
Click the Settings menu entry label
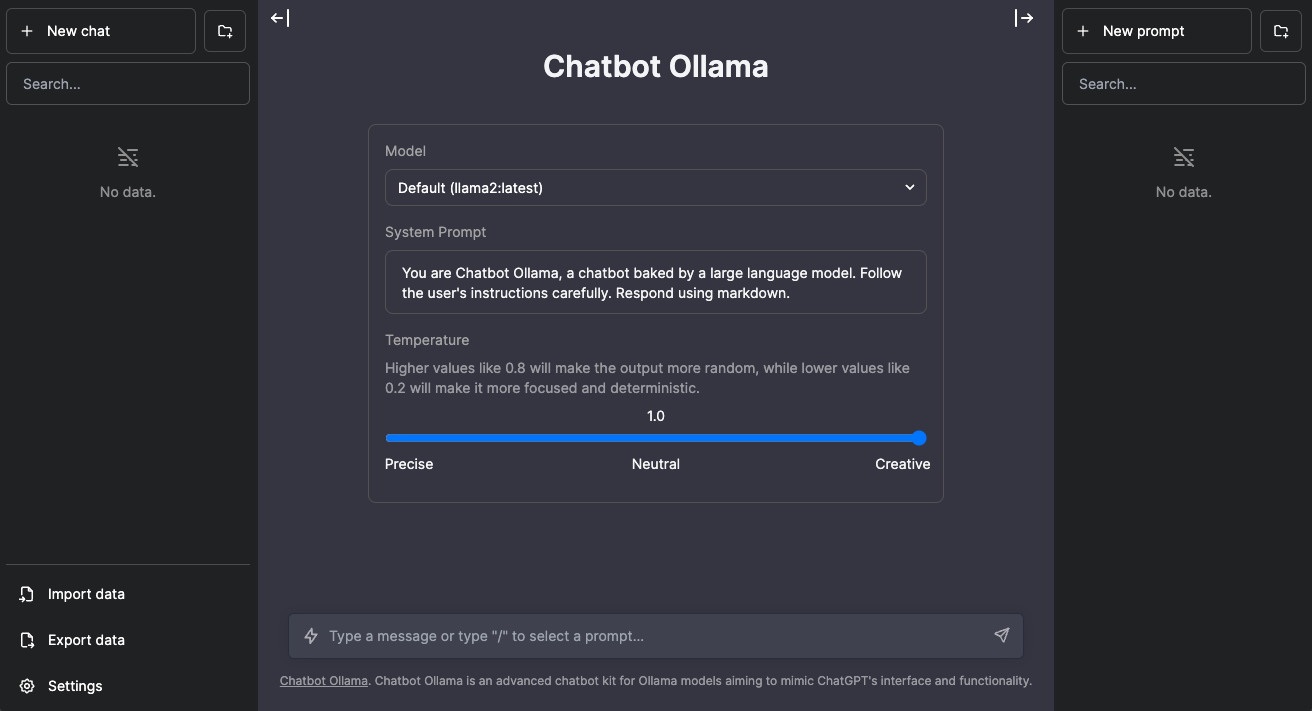75,686
